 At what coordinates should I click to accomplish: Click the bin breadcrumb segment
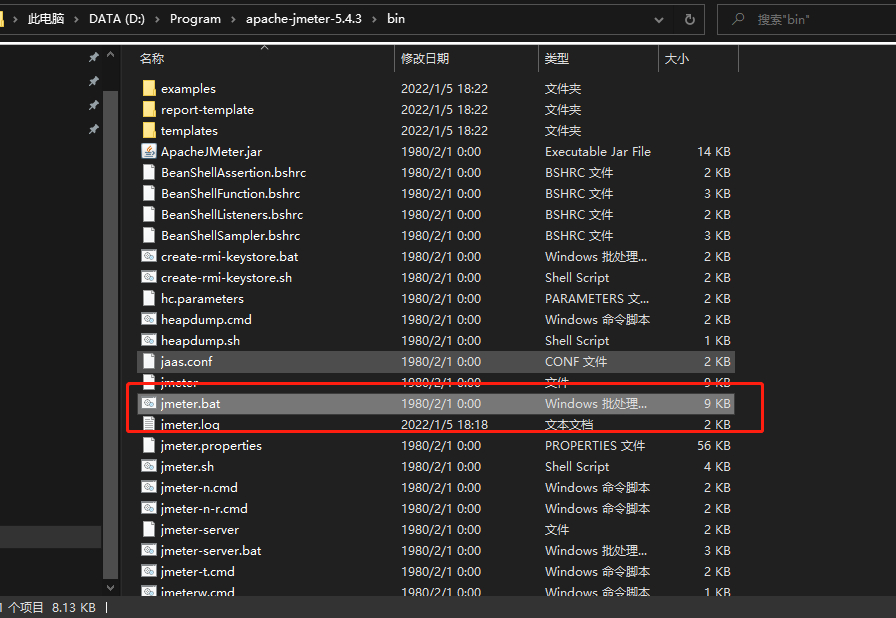[395, 19]
